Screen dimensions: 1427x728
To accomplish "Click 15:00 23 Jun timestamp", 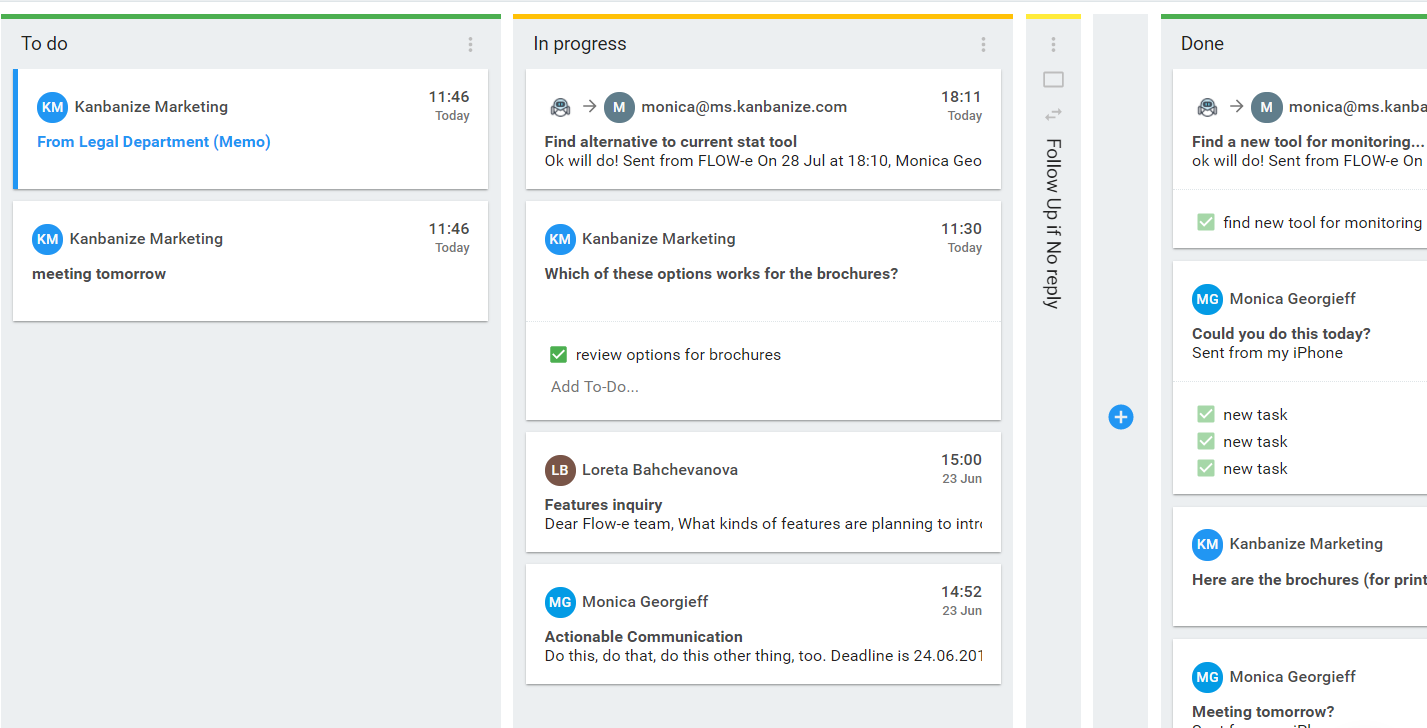I will coord(961,468).
